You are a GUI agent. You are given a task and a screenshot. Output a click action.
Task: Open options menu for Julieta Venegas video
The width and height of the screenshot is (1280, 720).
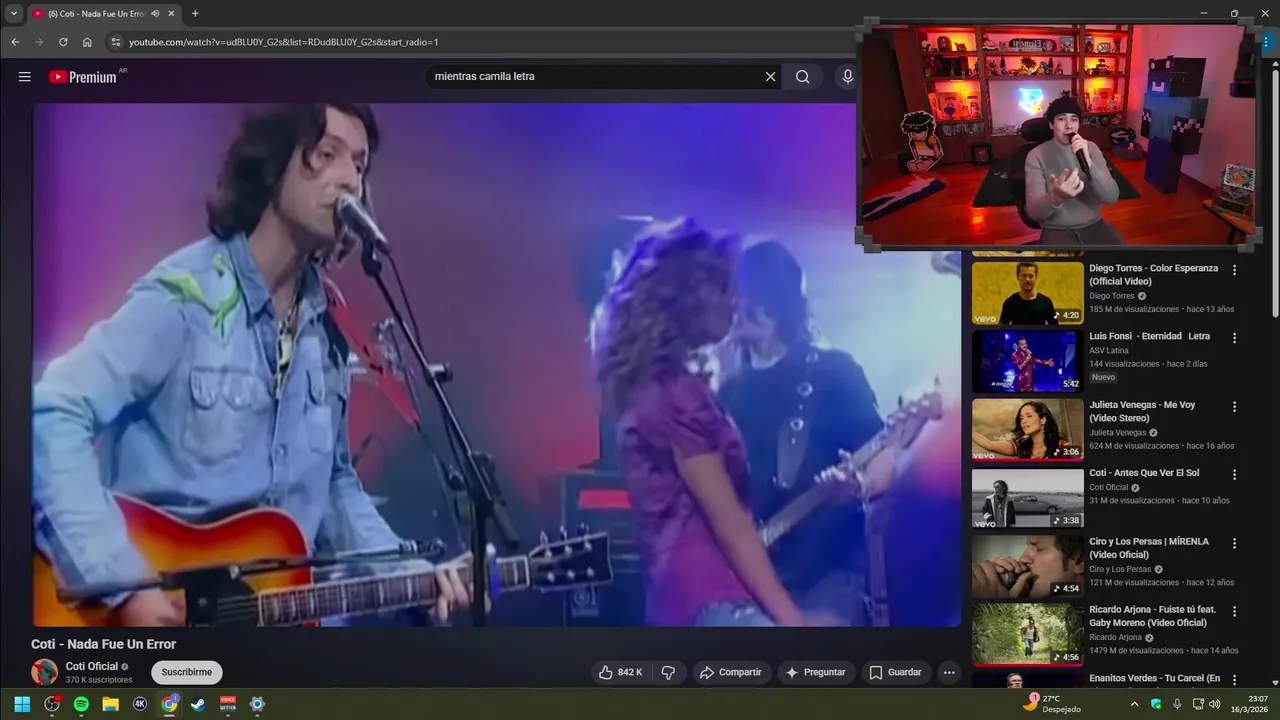[1234, 407]
